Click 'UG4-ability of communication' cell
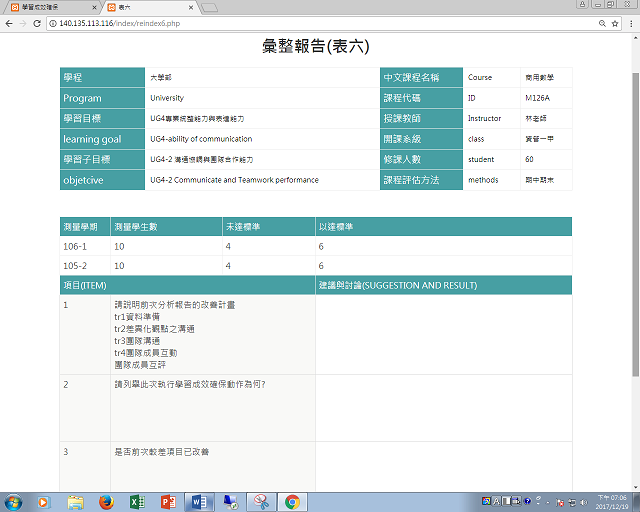Viewport: 640px width, 512px height. (262, 139)
